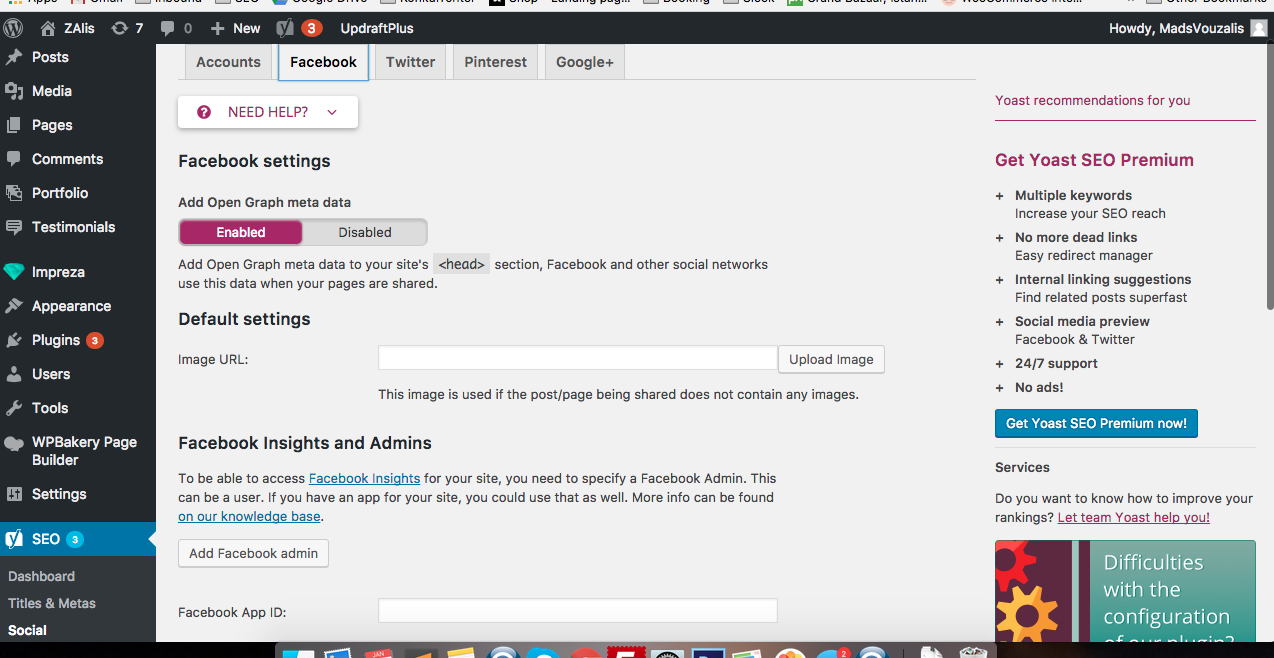Open the updates icon showing 7
1274x658 pixels.
click(x=120, y=28)
